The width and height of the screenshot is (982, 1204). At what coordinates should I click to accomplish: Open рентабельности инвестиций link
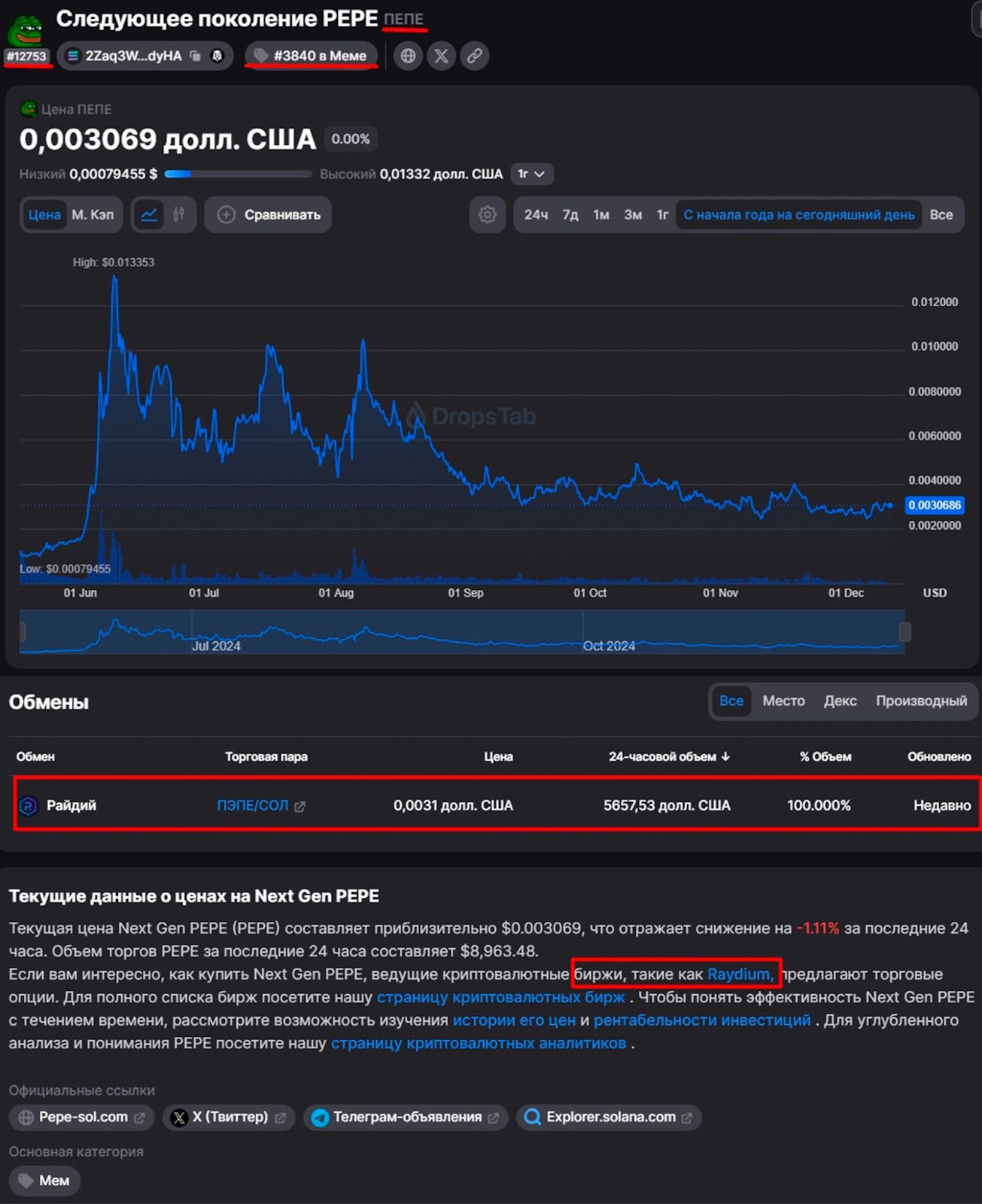[x=702, y=1020]
